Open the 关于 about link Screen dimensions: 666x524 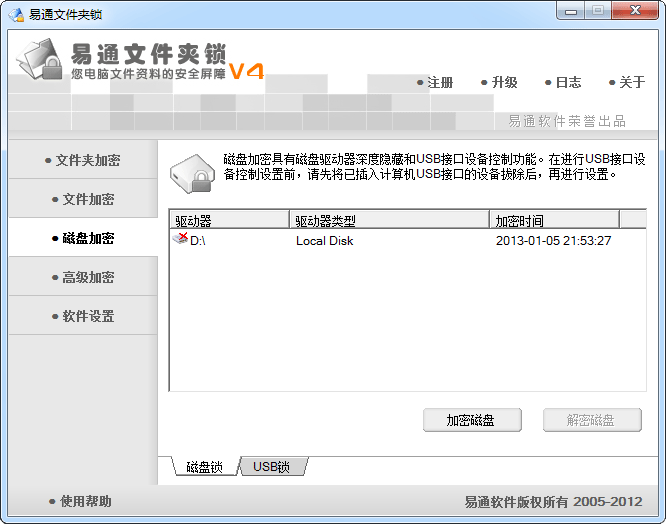click(627, 82)
